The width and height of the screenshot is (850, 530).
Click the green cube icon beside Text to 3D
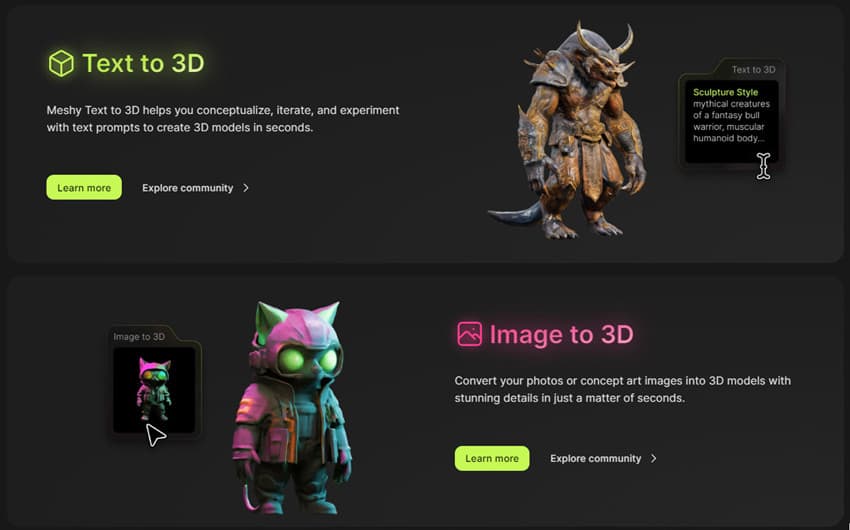coord(61,63)
